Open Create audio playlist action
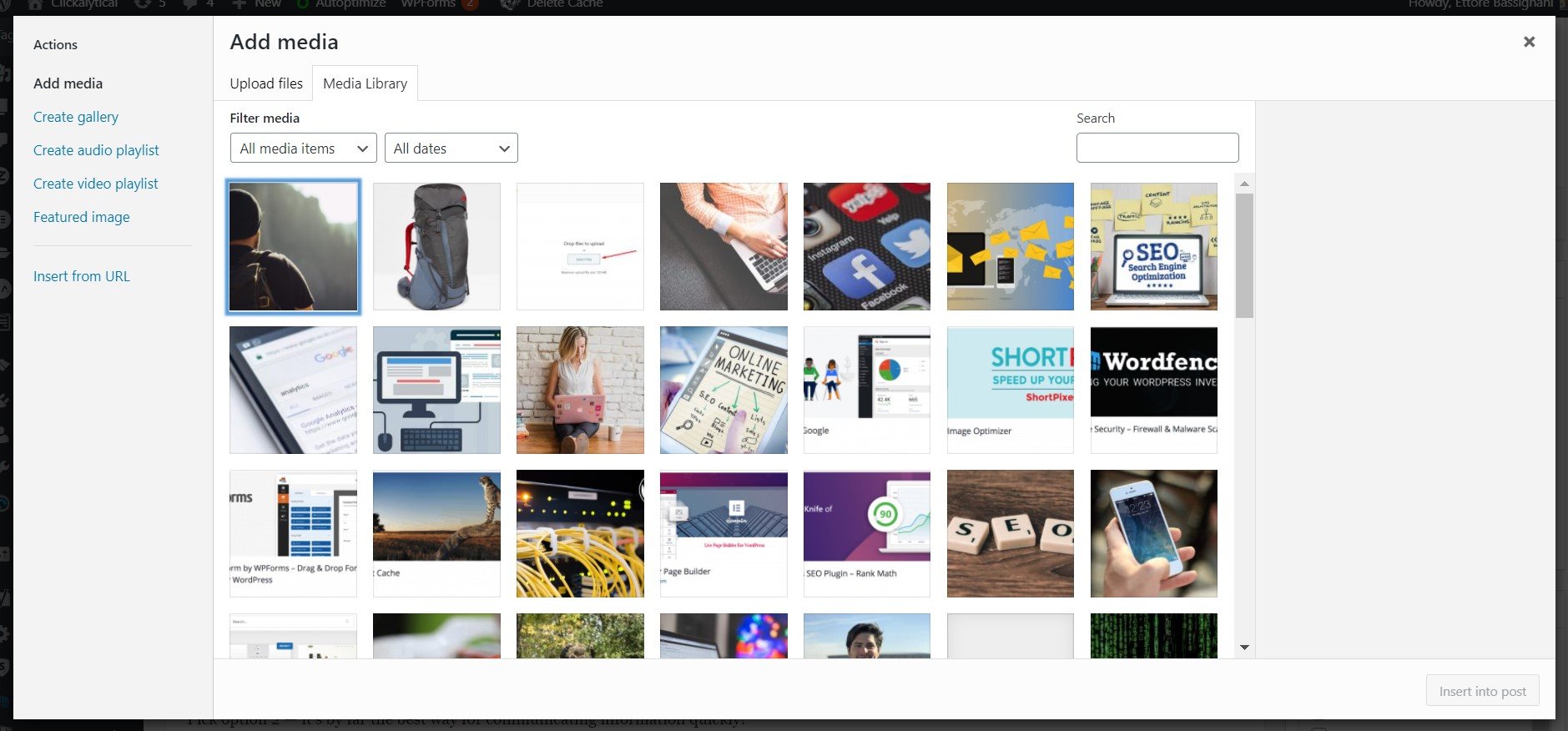Viewport: 1568px width, 731px height. (96, 150)
